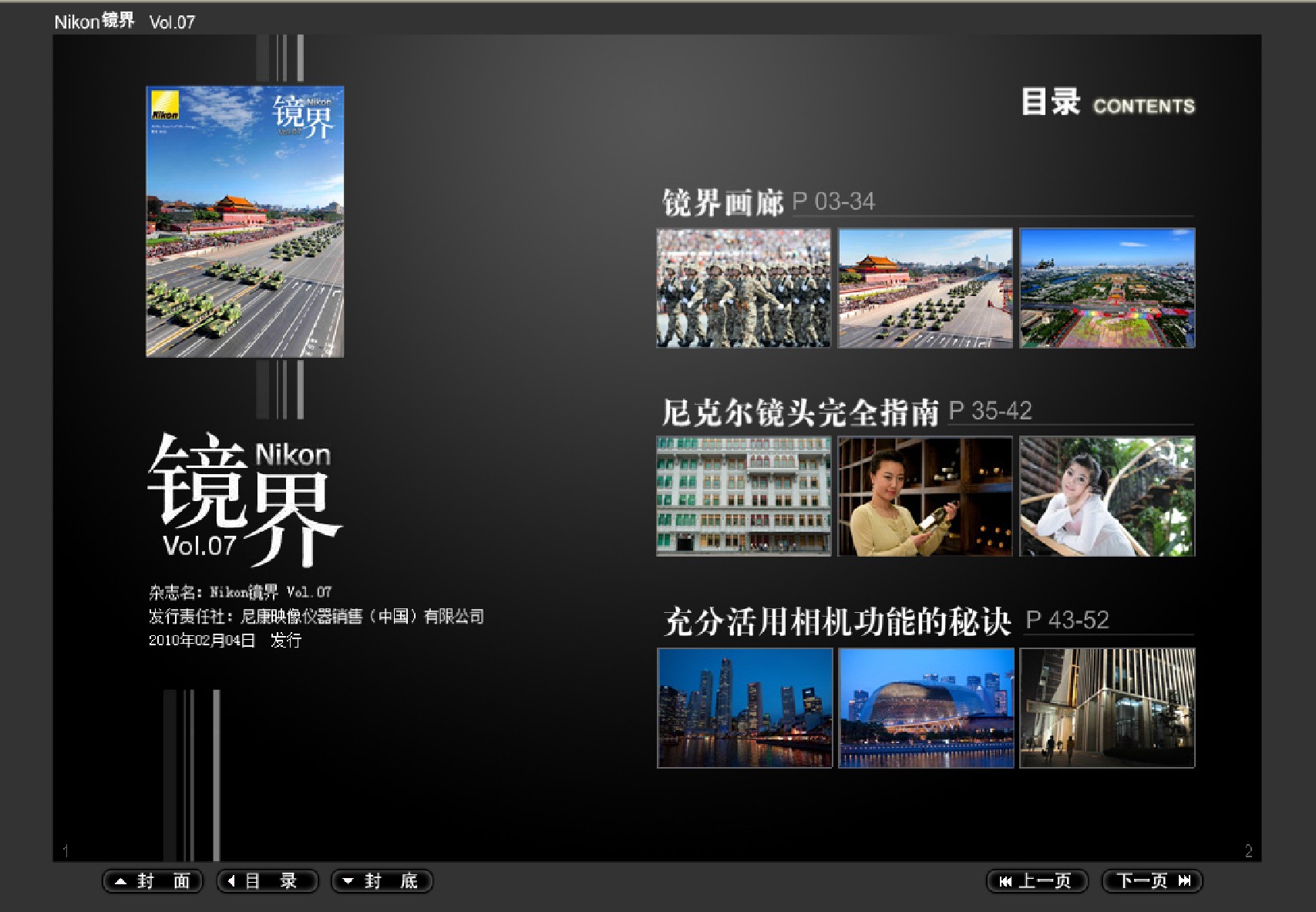Click the page range P 03-34

tap(833, 202)
